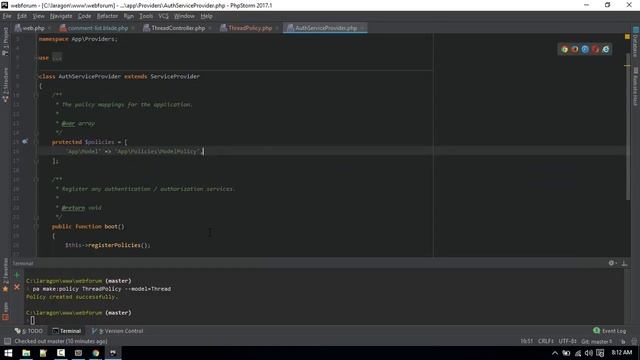The height and width of the screenshot is (360, 640).
Task: Collapse the policy mappings doc comment
Action: click(36, 95)
